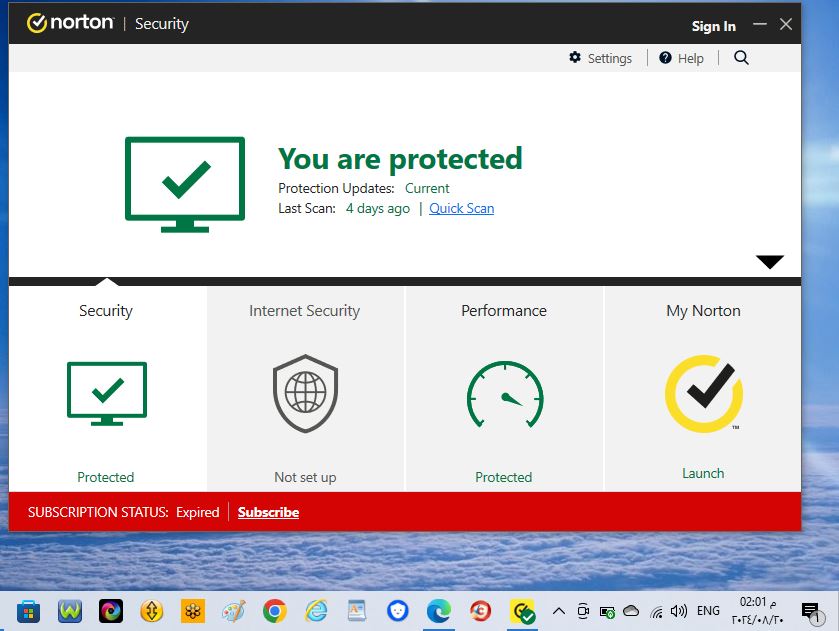Open the Paint palette app in taskbar
Image resolution: width=839 pixels, height=631 pixels.
[234, 611]
